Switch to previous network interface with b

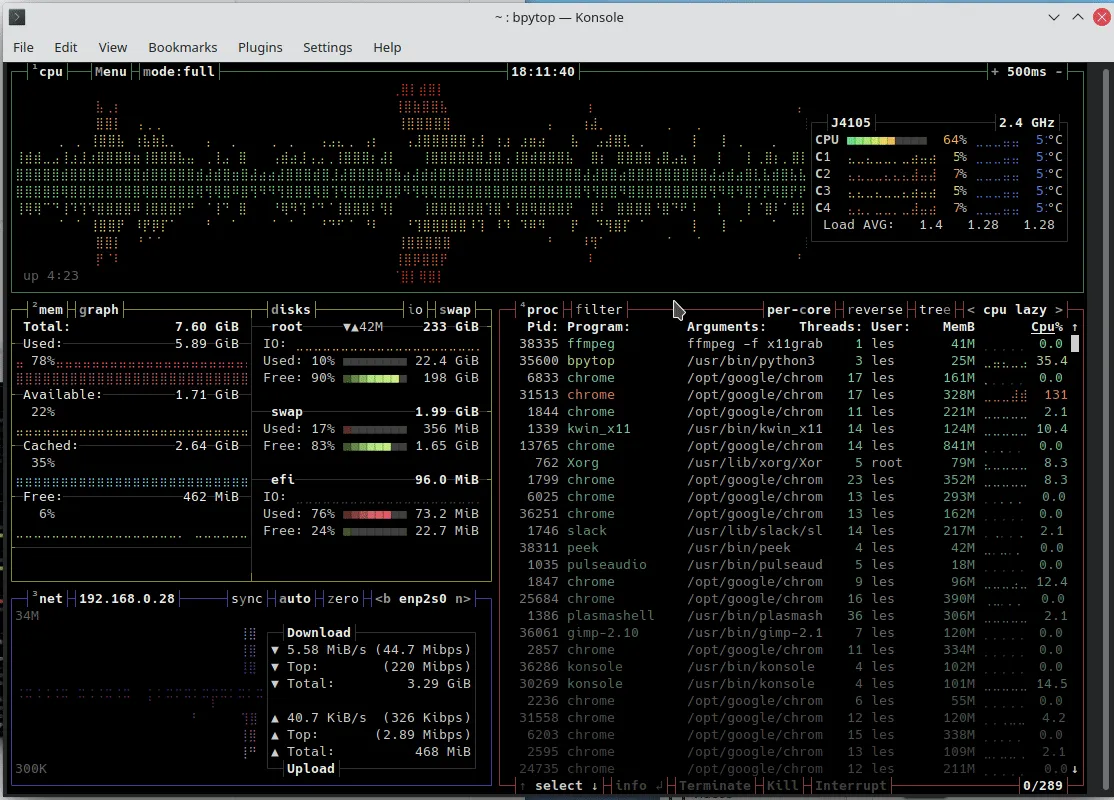click(x=383, y=598)
